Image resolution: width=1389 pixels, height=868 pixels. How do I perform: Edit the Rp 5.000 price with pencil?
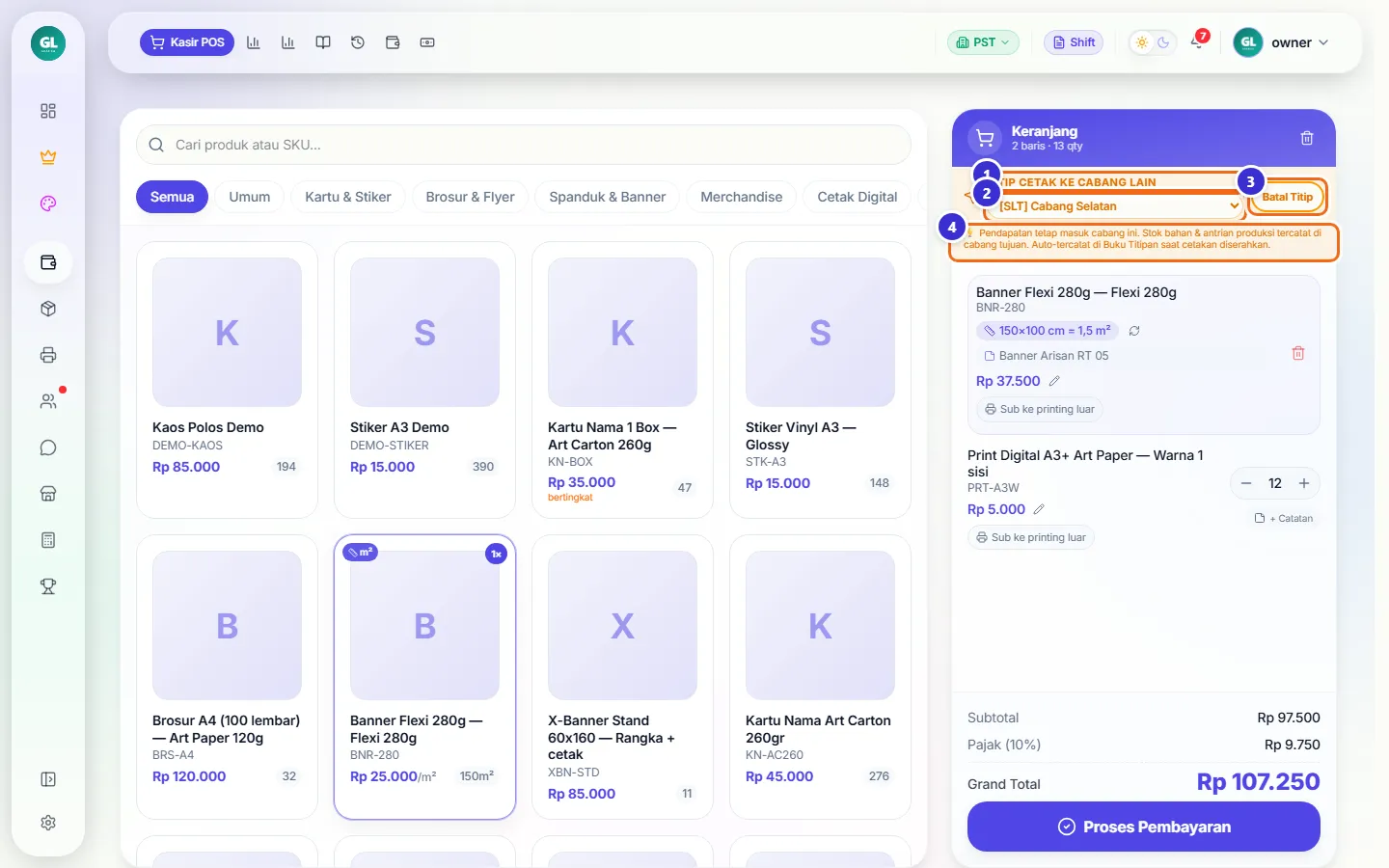1039,509
